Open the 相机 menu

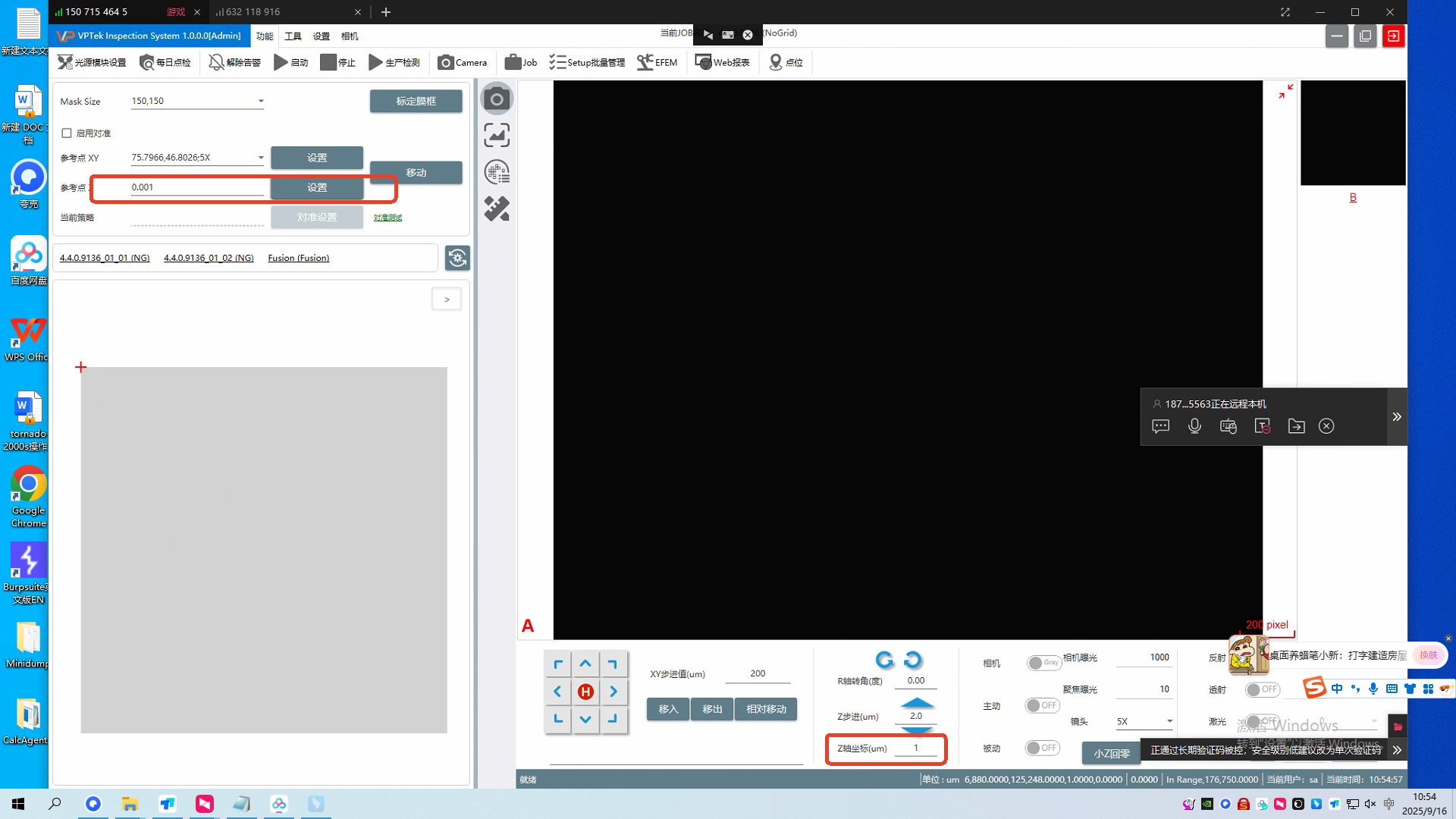350,36
